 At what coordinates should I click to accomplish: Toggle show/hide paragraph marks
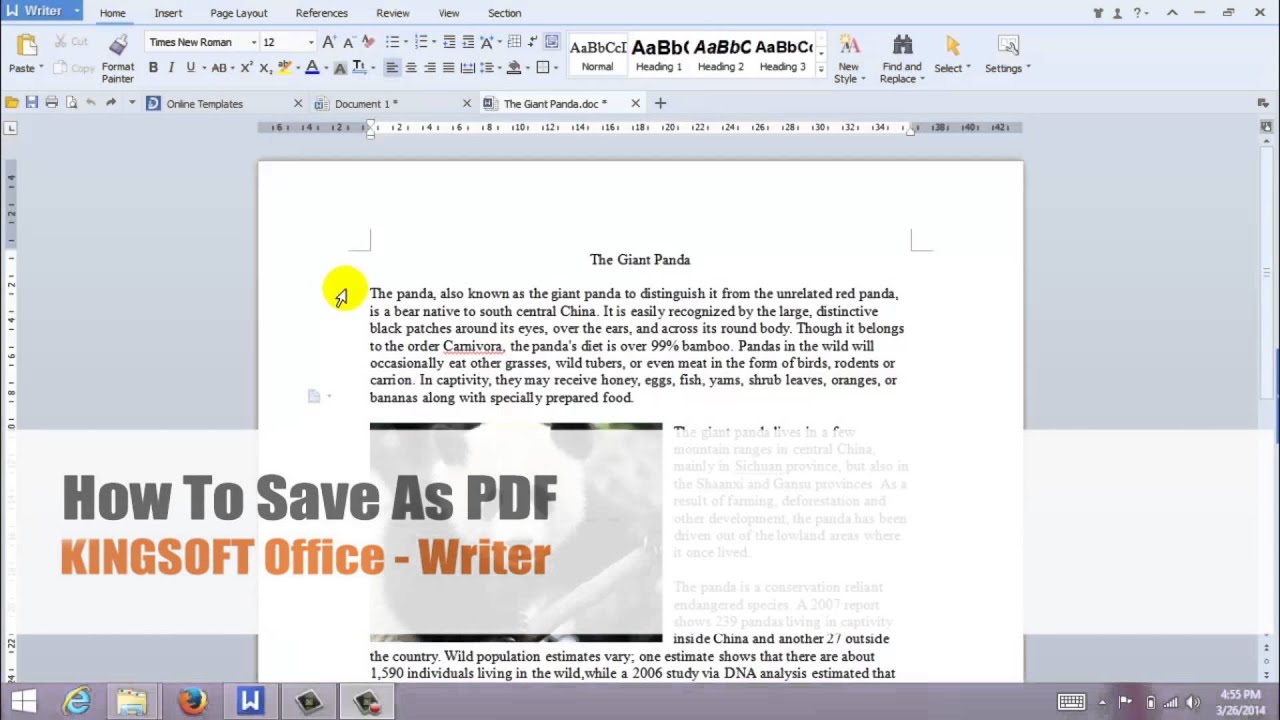click(532, 42)
